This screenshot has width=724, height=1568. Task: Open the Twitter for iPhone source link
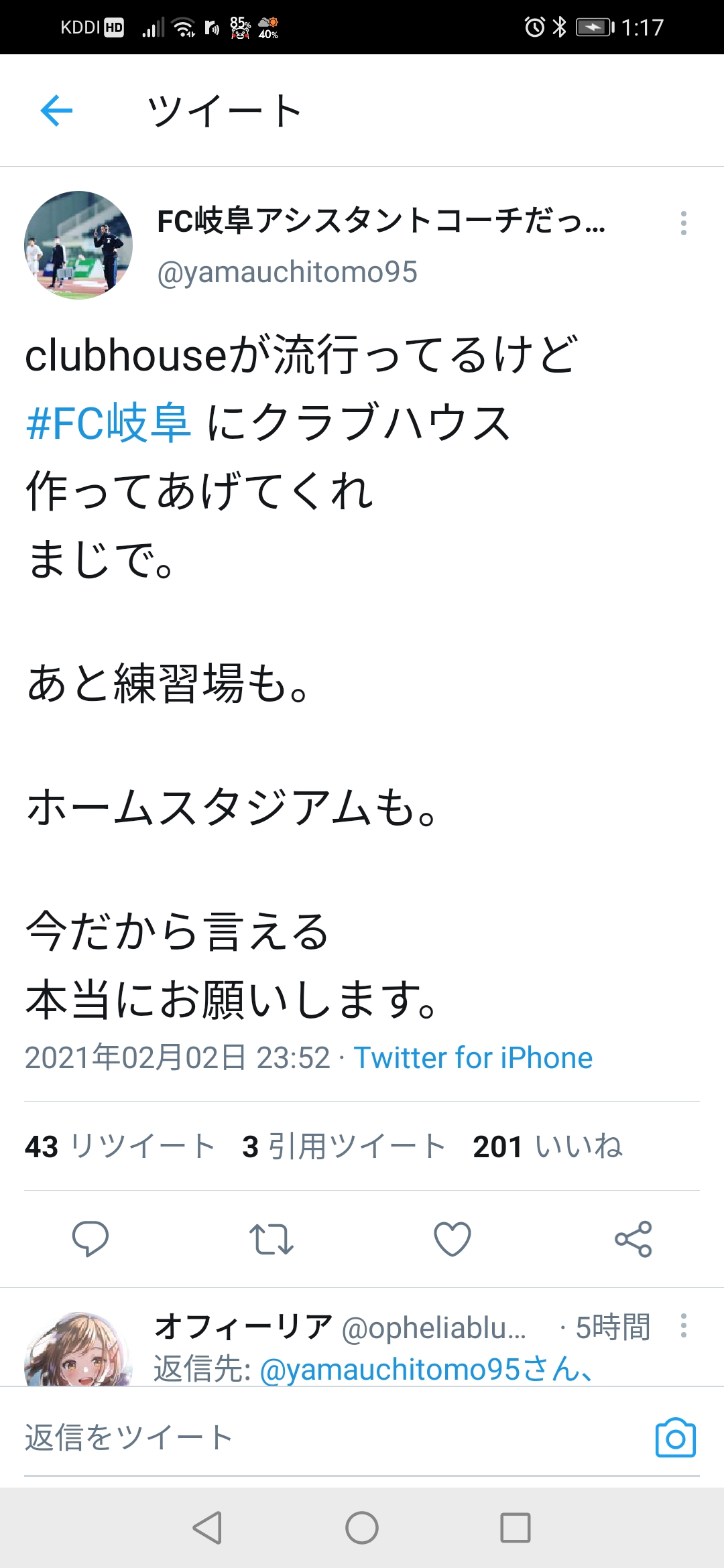point(473,1058)
